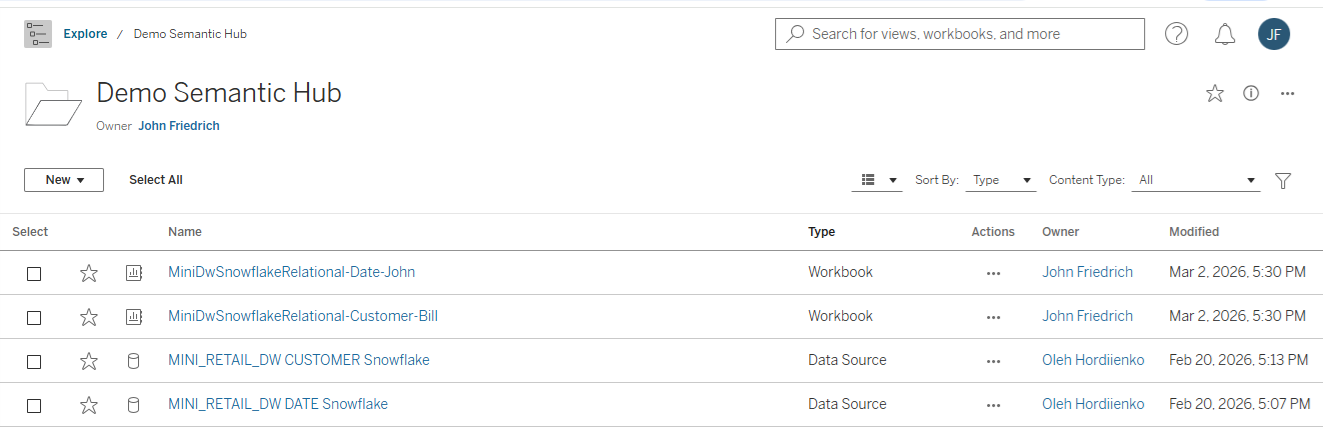Open actions menu for MiniDwSnowflakeRelational-Customer-Bill
1323x427 pixels.
tap(992, 317)
